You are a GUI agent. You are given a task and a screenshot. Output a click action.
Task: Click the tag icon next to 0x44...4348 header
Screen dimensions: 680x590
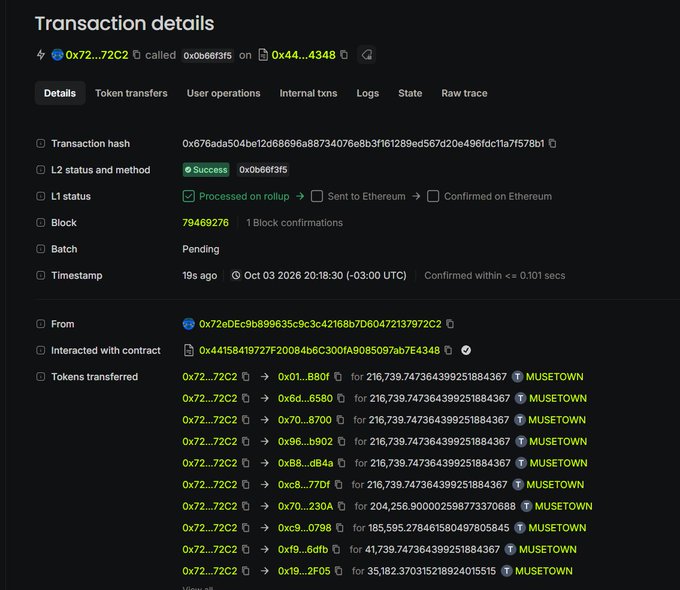pos(367,55)
